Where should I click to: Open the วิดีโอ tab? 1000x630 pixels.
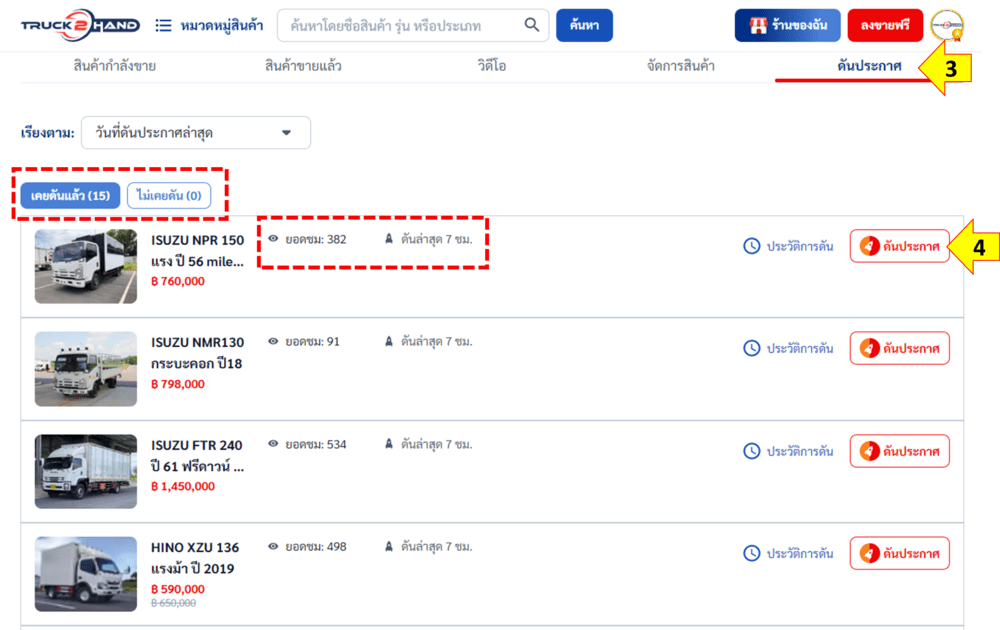coord(492,66)
